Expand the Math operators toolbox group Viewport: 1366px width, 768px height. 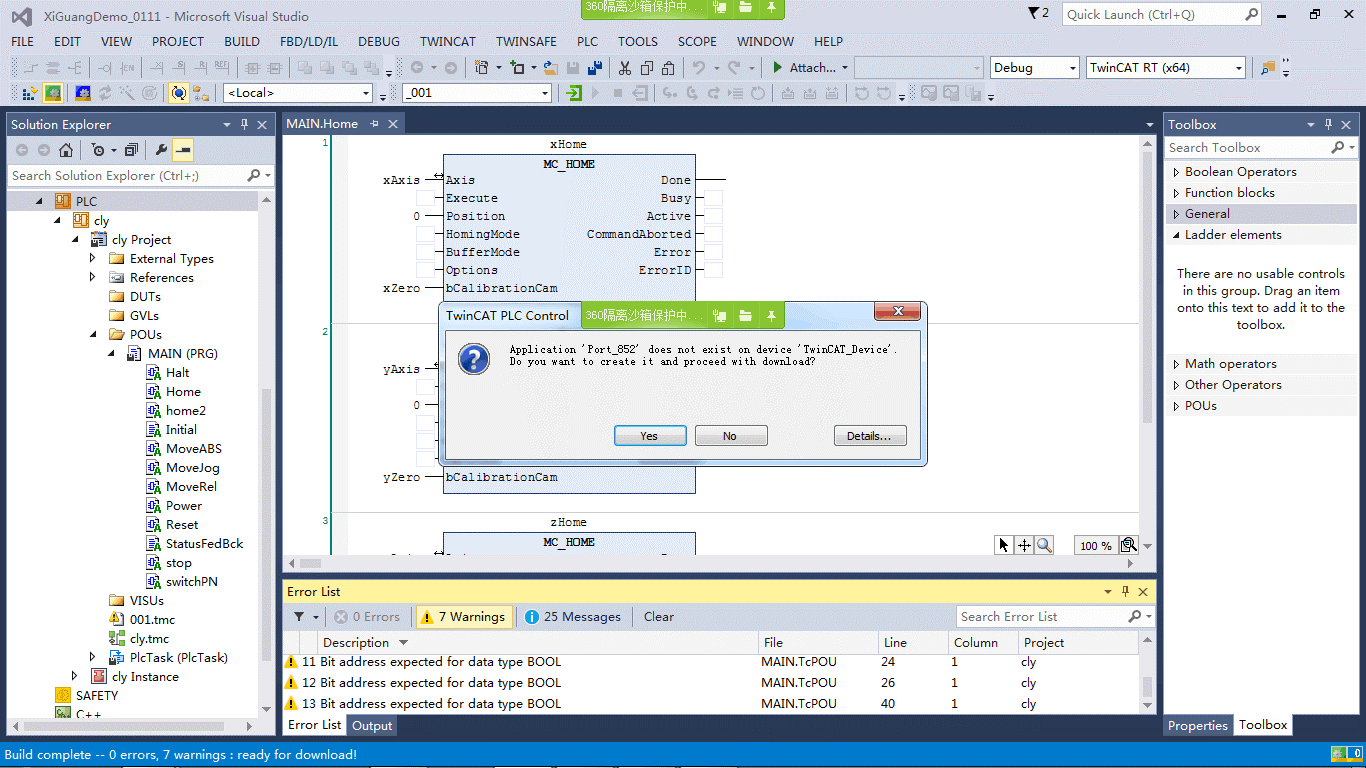click(x=1176, y=364)
